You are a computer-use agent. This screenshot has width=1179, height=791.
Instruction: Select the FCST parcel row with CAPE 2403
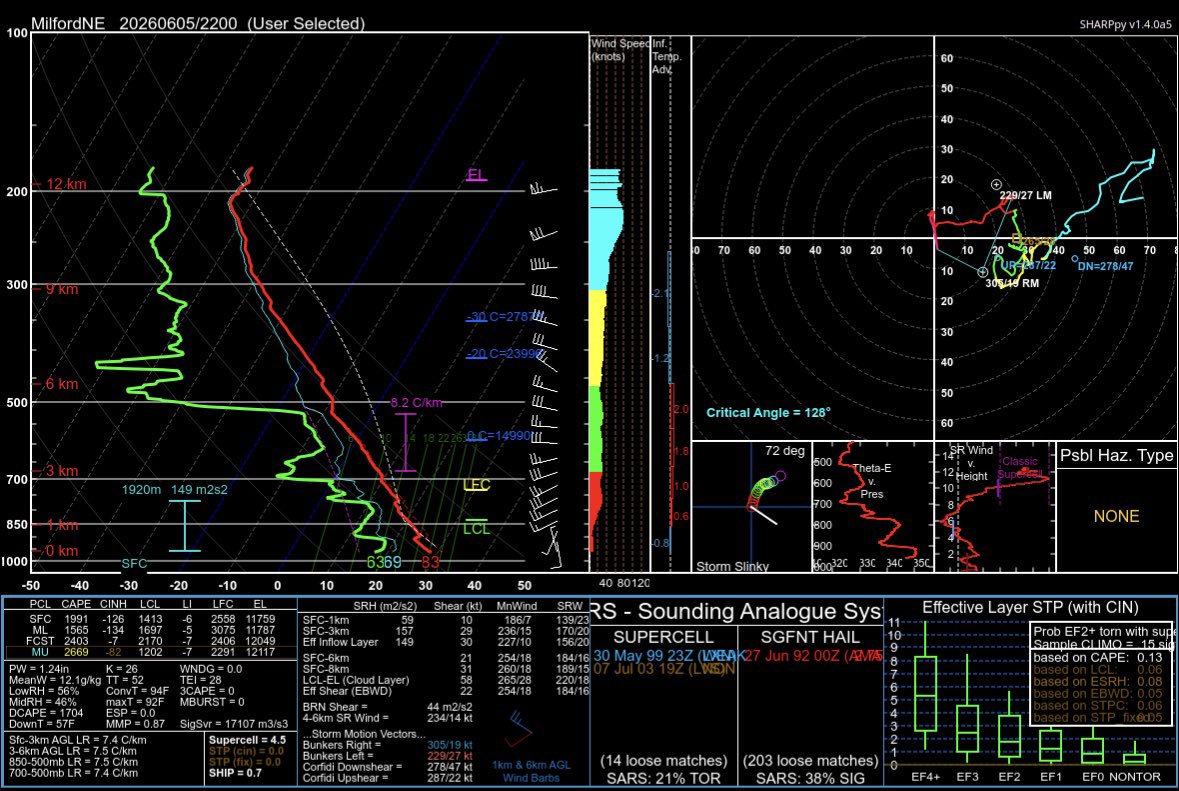(150, 641)
